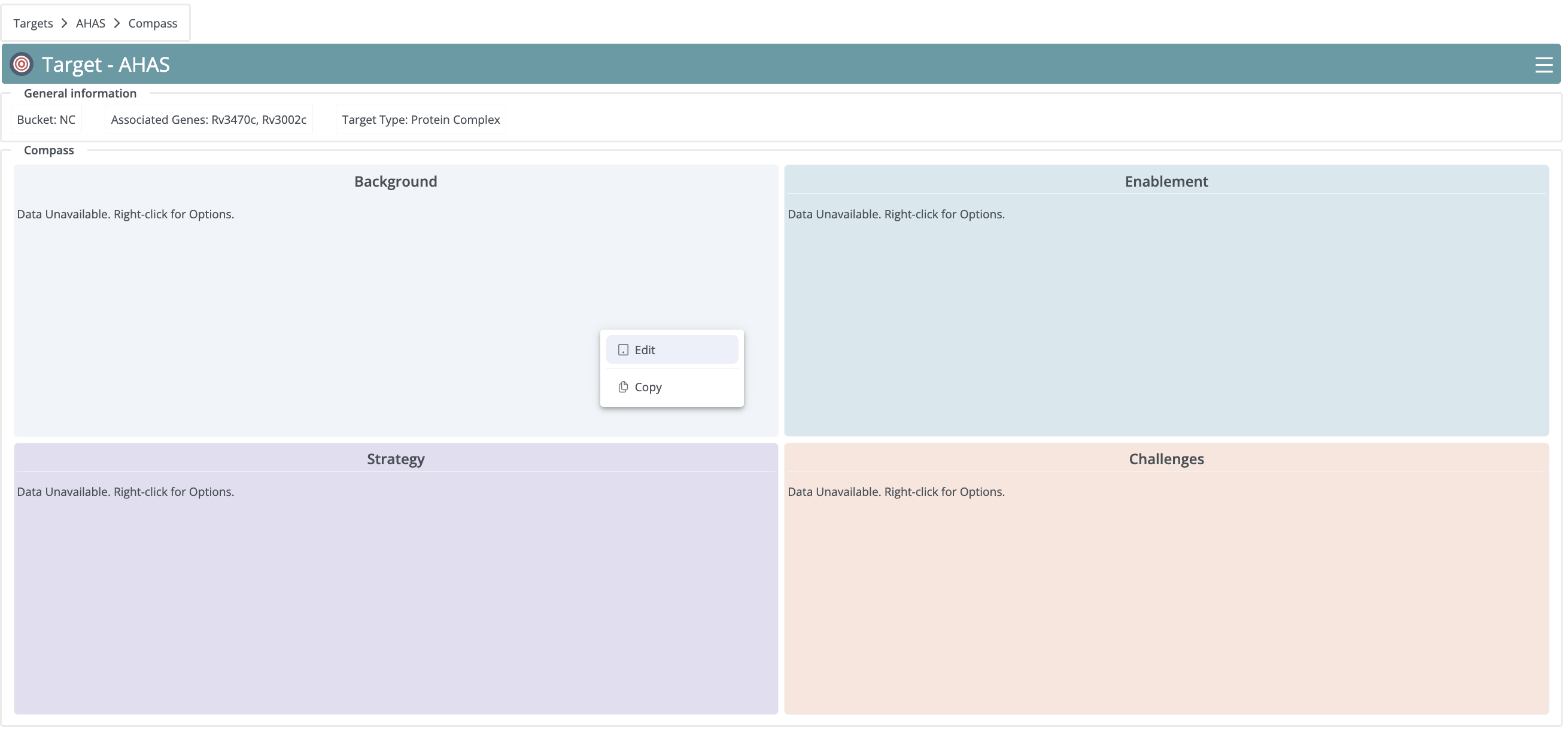Click the chevron after AHAS breadcrumb
The width and height of the screenshot is (1568, 737).
(x=116, y=23)
